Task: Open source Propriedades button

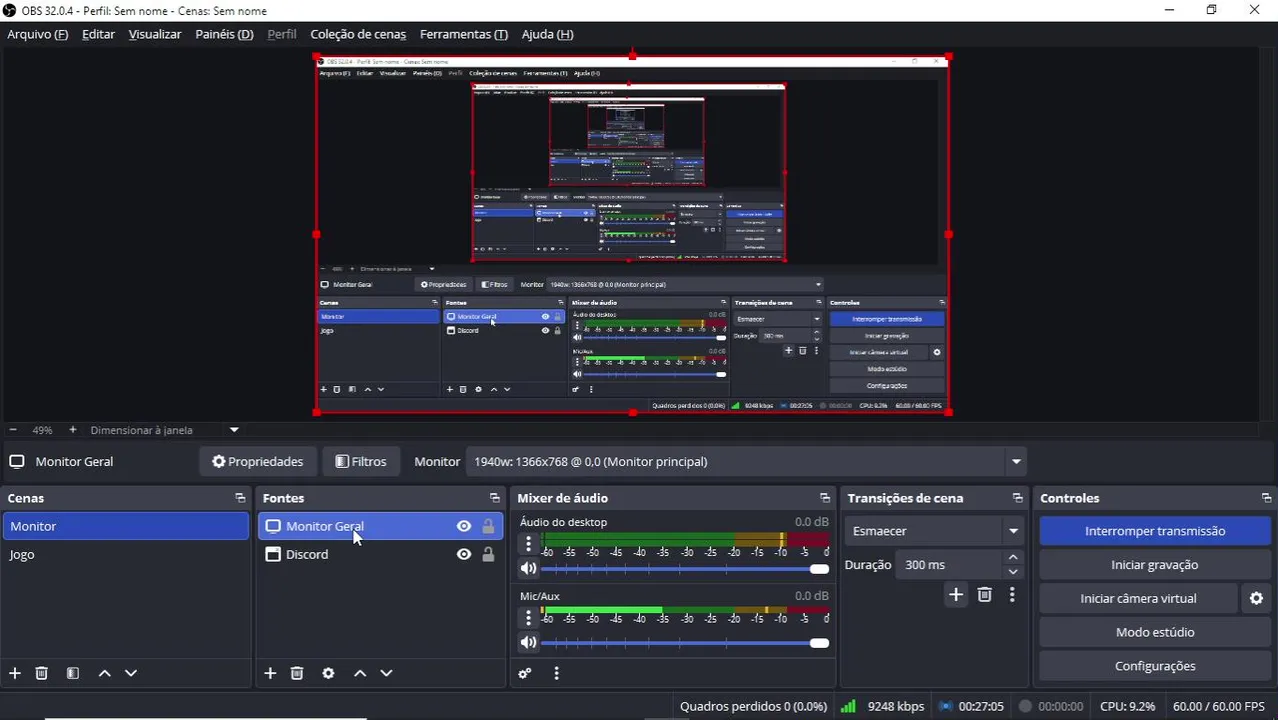Action: click(258, 461)
